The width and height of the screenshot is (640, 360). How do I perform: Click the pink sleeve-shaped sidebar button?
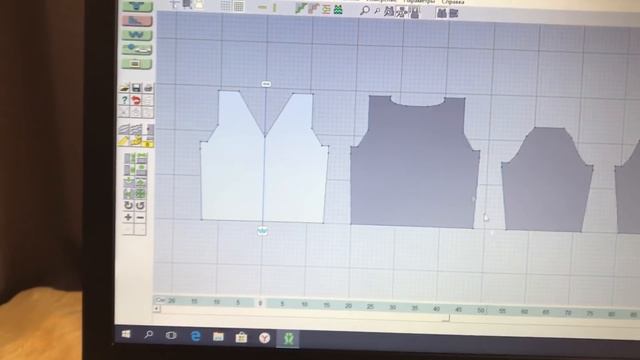point(137,20)
